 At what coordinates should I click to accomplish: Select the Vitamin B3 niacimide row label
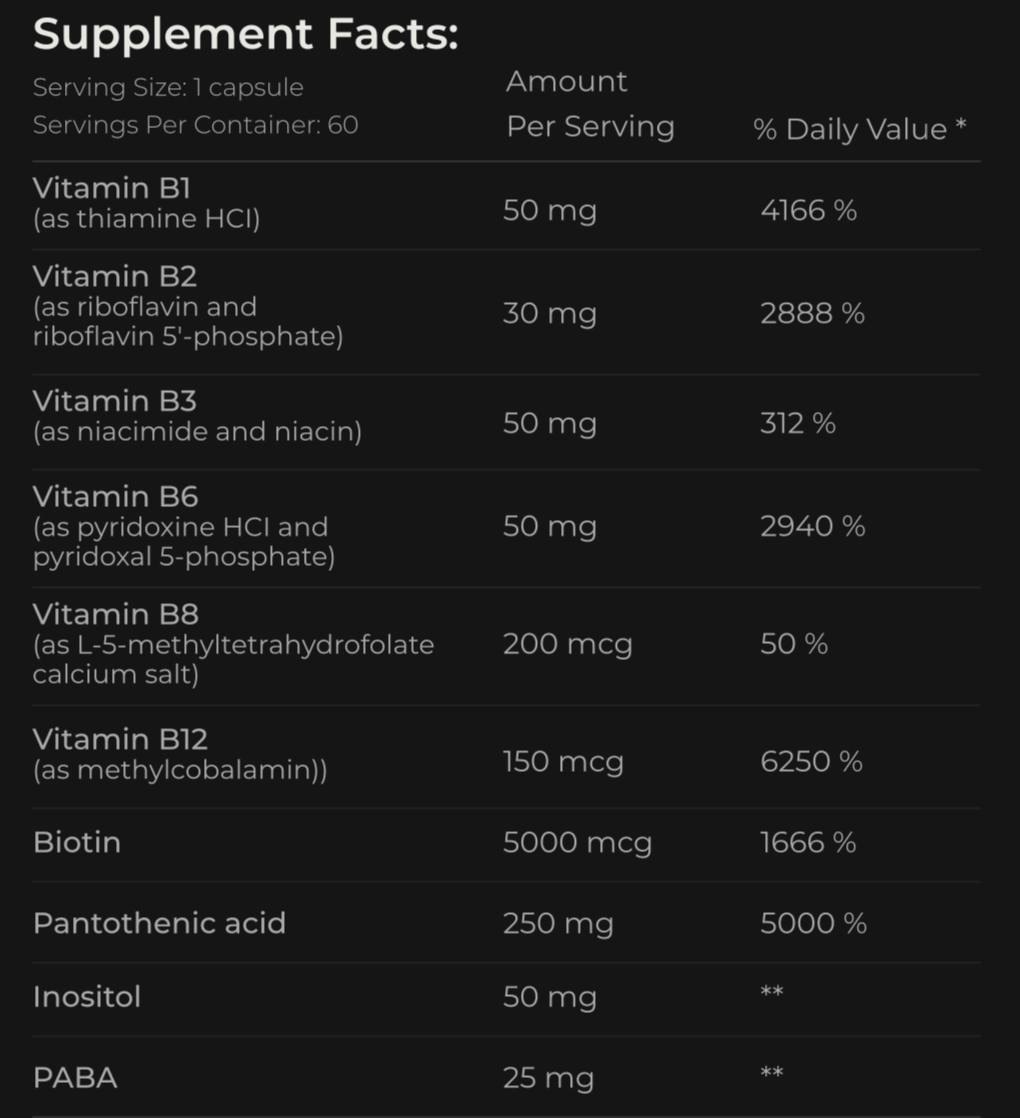[x=197, y=416]
